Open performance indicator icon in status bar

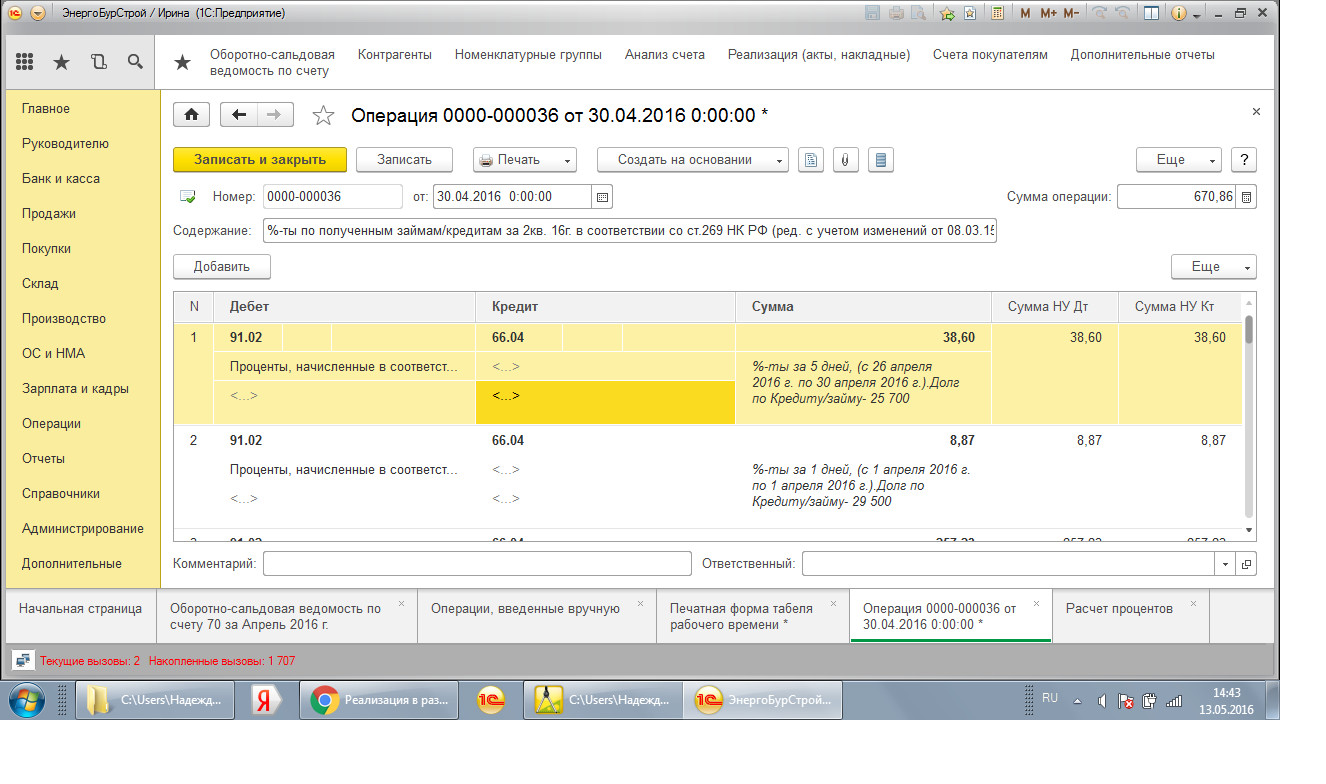point(22,660)
